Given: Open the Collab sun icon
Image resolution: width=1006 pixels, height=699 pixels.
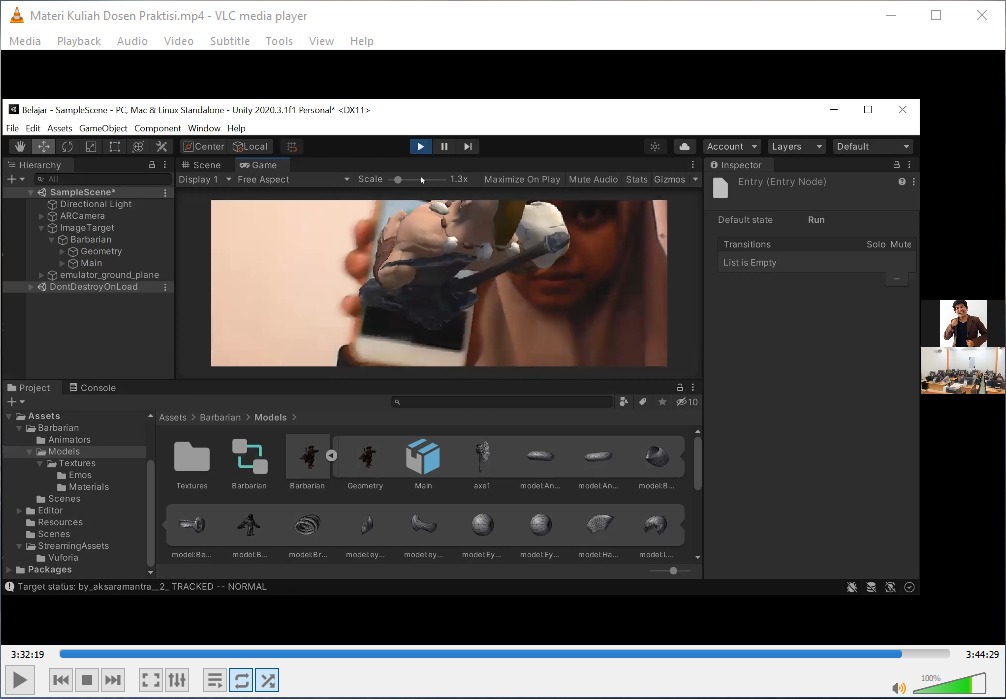Looking at the screenshot, I should pyautogui.click(x=654, y=146).
